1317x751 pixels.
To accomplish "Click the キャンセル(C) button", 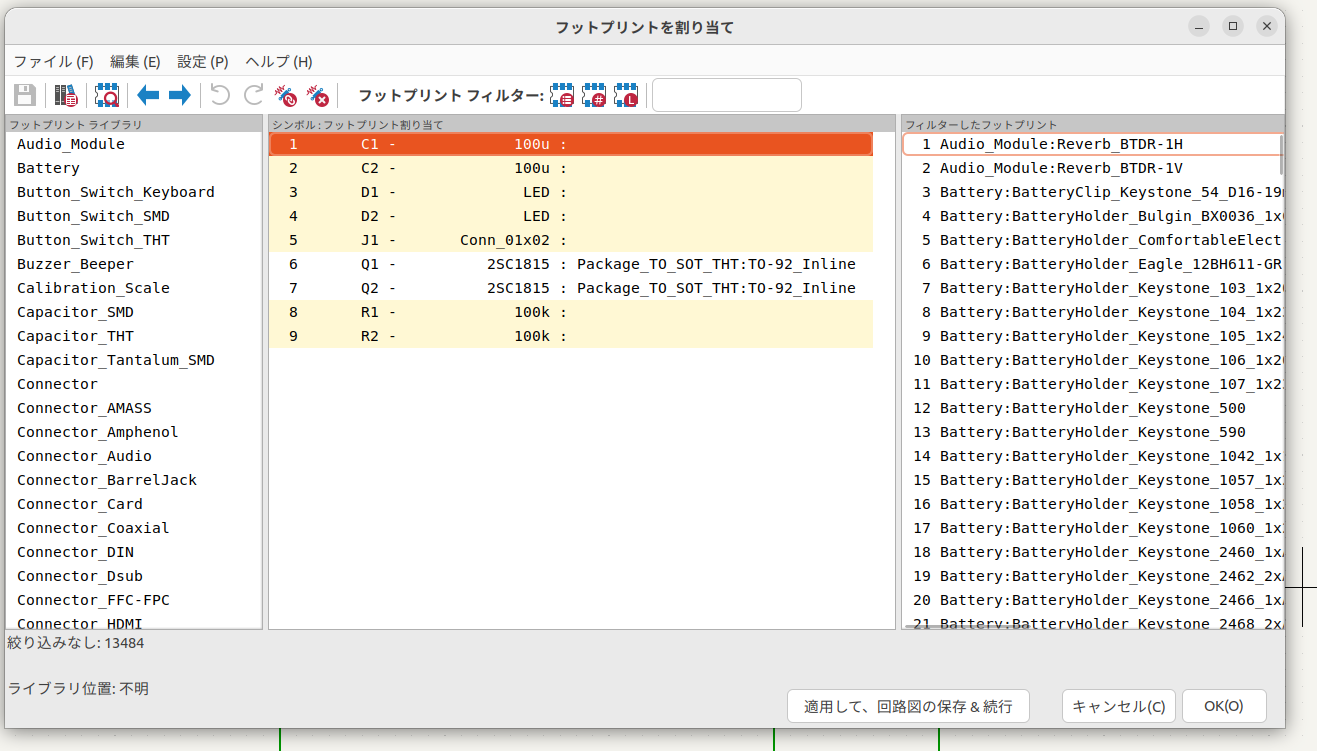I will click(x=1118, y=706).
